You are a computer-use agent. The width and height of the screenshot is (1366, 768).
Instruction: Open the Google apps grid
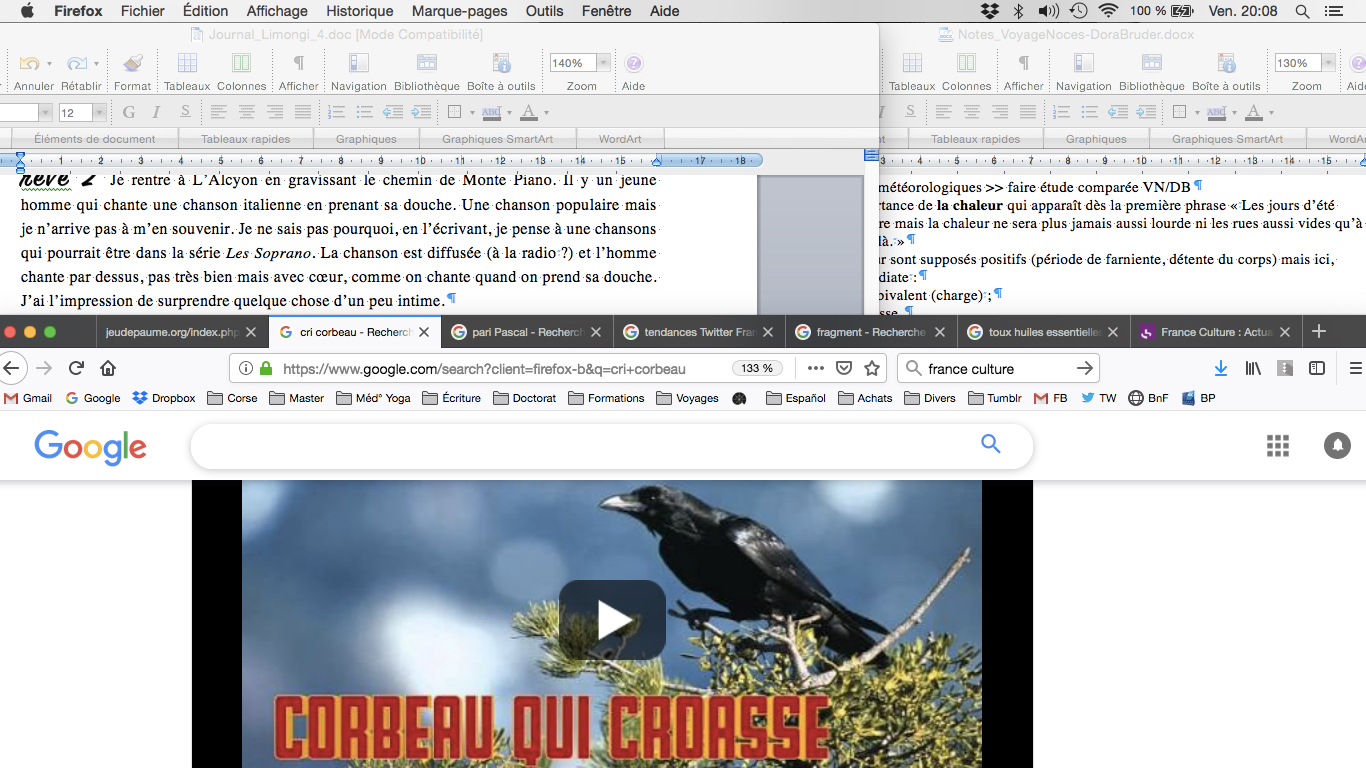pyautogui.click(x=1278, y=446)
